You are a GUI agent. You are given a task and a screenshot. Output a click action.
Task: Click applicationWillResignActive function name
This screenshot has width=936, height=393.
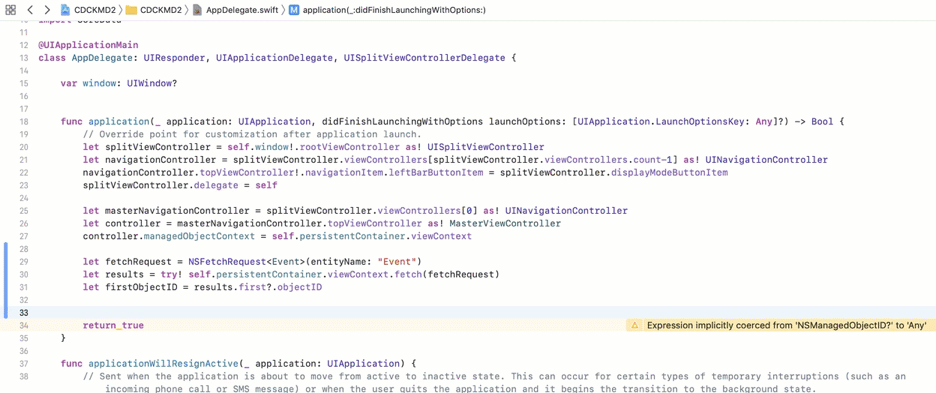click(x=164, y=364)
